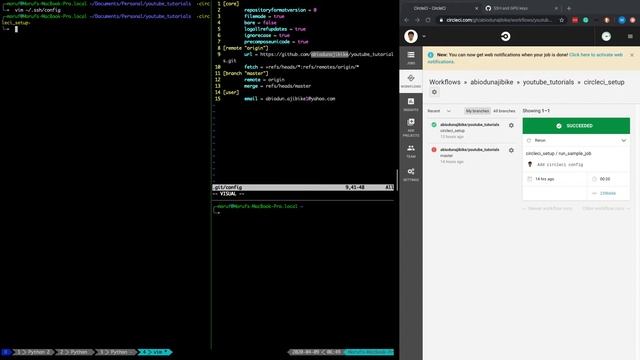Close the CircleCI browser tab
The image size is (640, 360).
point(476,8)
